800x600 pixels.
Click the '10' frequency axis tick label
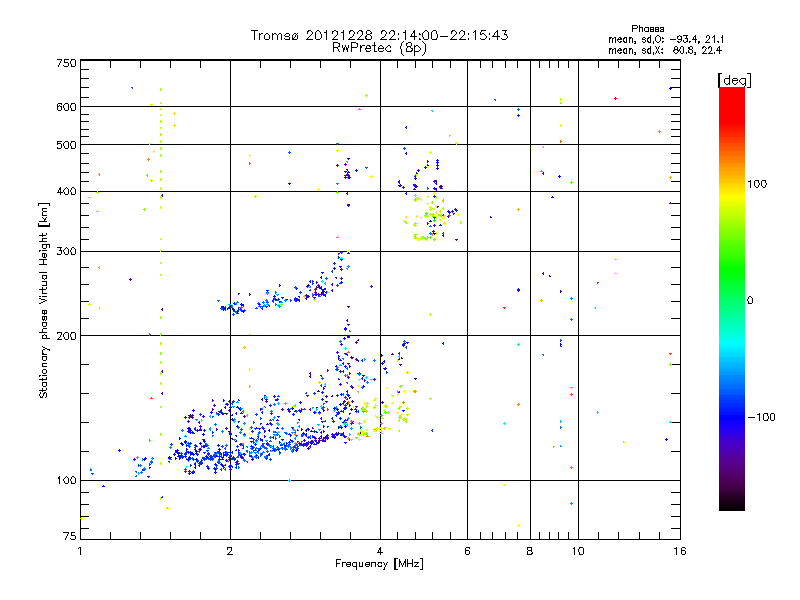(578, 551)
